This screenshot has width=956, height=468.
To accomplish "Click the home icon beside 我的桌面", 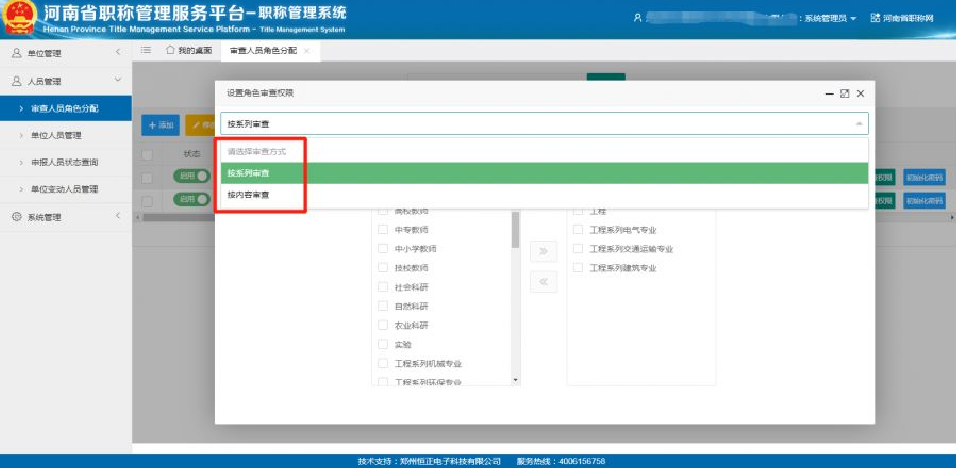I will click(170, 51).
